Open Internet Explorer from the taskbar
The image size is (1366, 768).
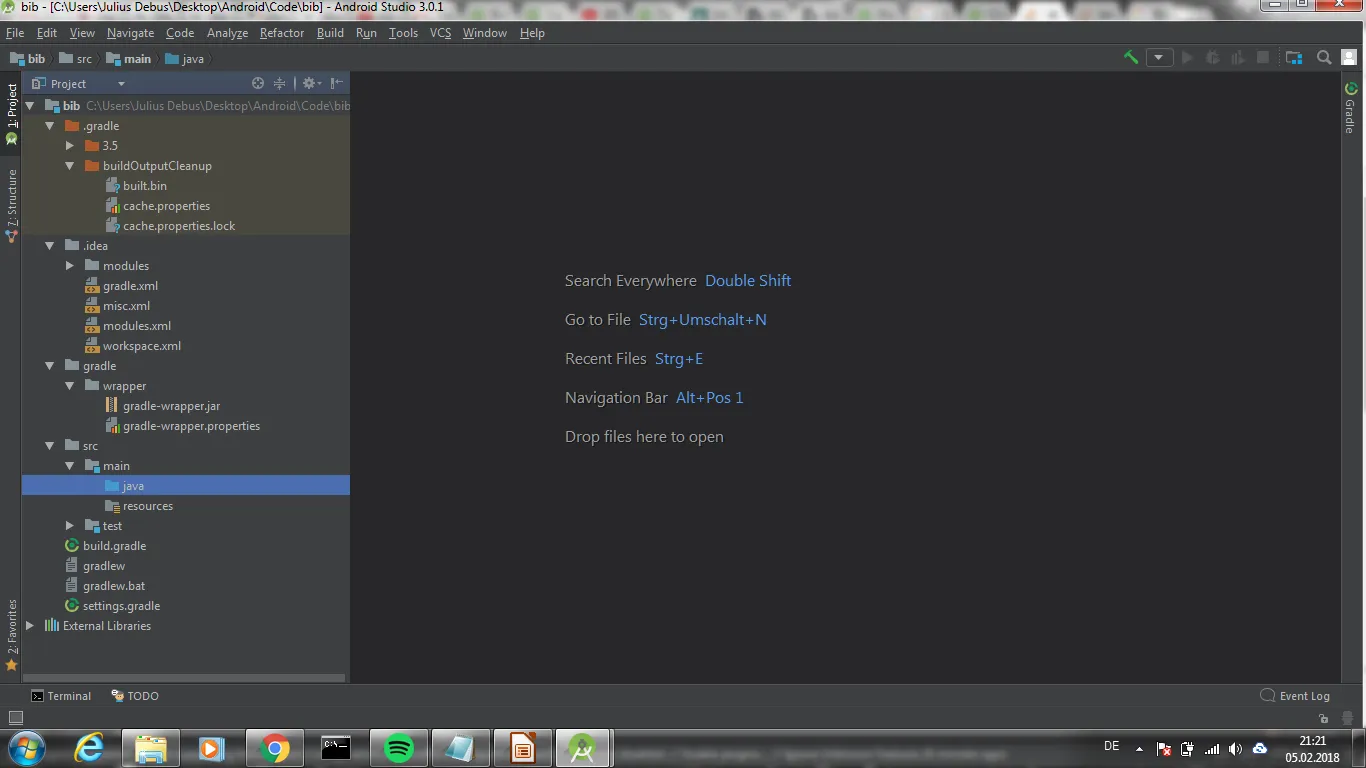(89, 748)
